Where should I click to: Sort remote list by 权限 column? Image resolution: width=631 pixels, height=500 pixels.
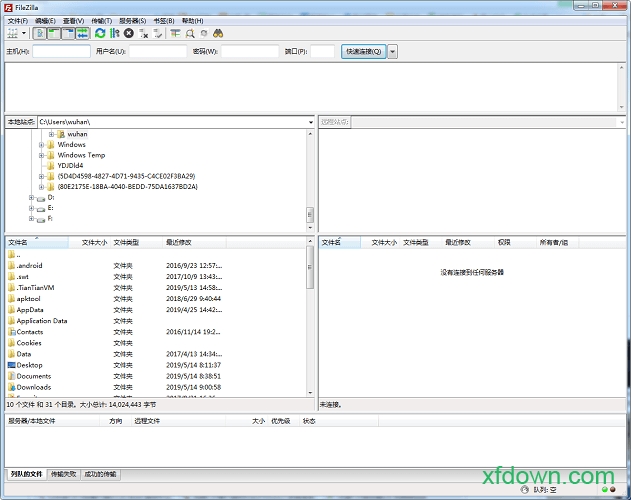[x=514, y=242]
